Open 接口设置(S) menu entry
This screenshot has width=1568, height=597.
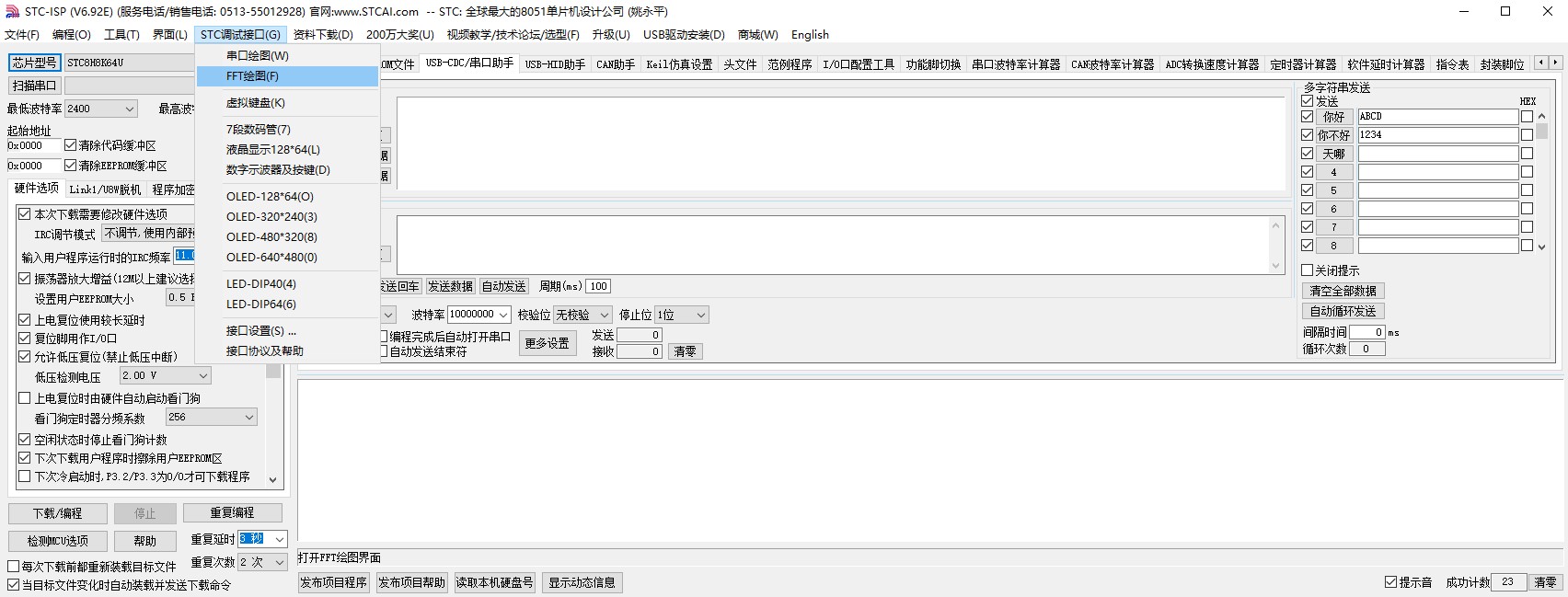click(x=288, y=331)
